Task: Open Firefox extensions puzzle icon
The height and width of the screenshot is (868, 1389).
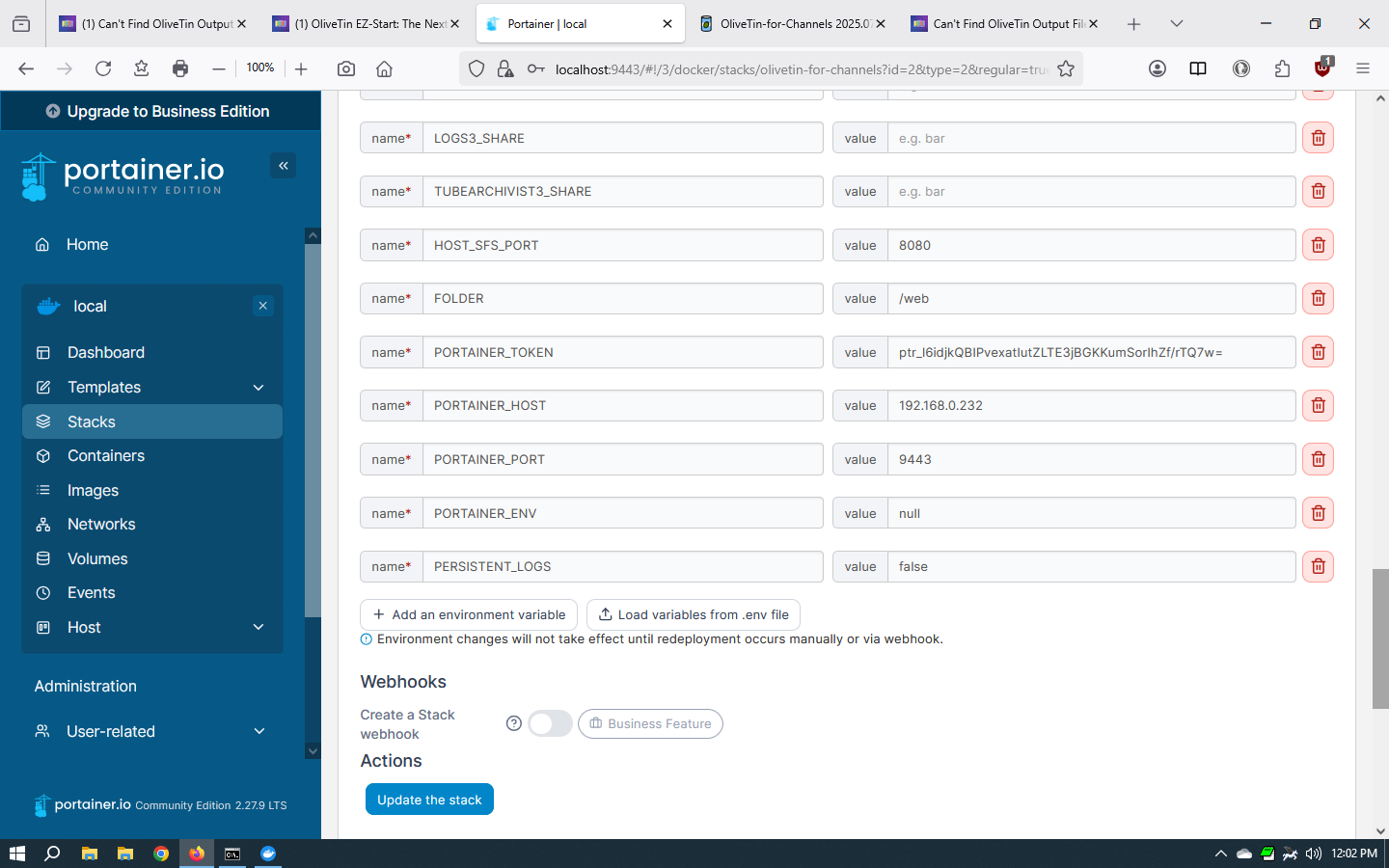Action: click(x=1282, y=68)
